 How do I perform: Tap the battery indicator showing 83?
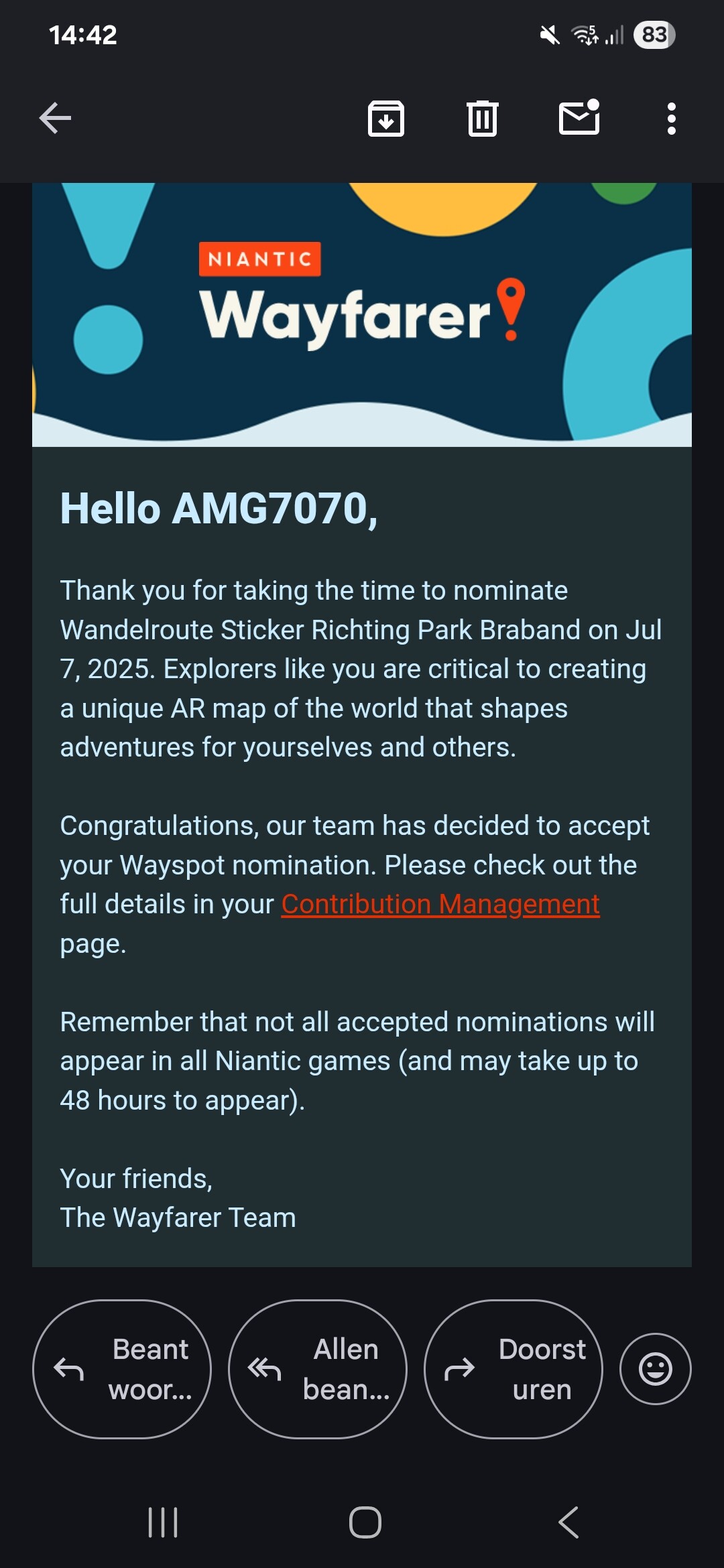point(654,35)
